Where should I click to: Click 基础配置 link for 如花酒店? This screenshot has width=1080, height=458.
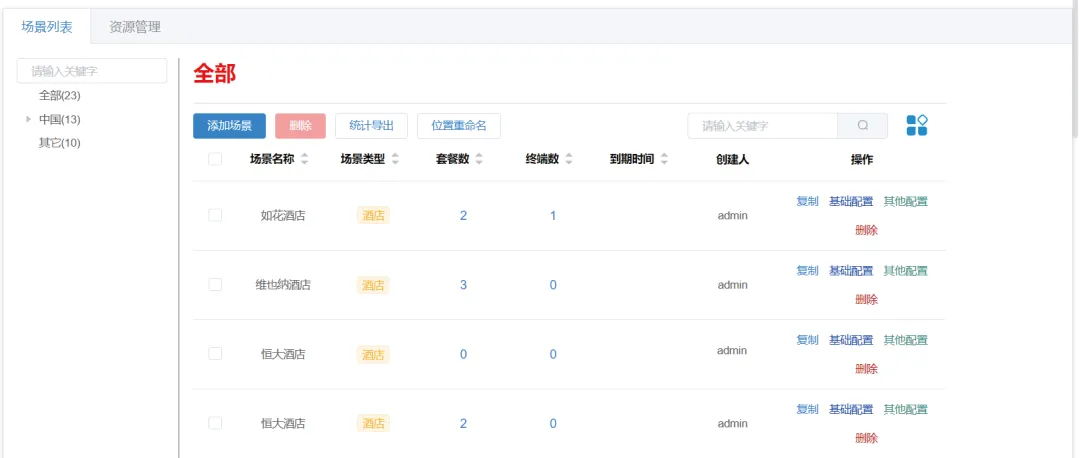coord(850,201)
